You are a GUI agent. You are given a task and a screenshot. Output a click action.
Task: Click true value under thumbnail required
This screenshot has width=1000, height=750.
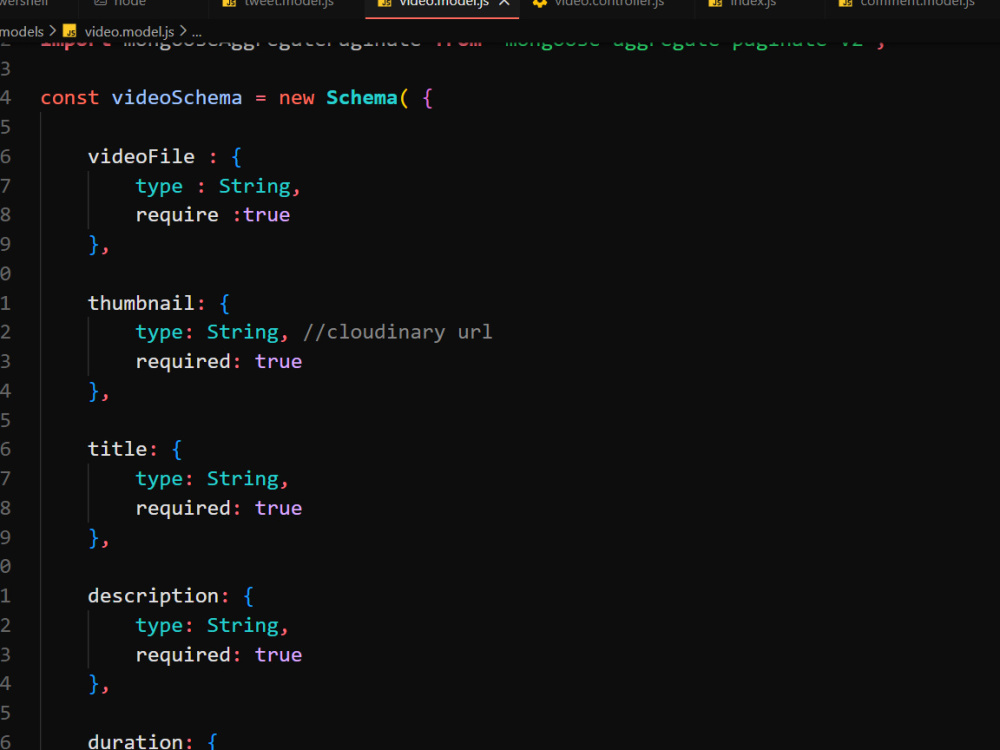coord(278,362)
